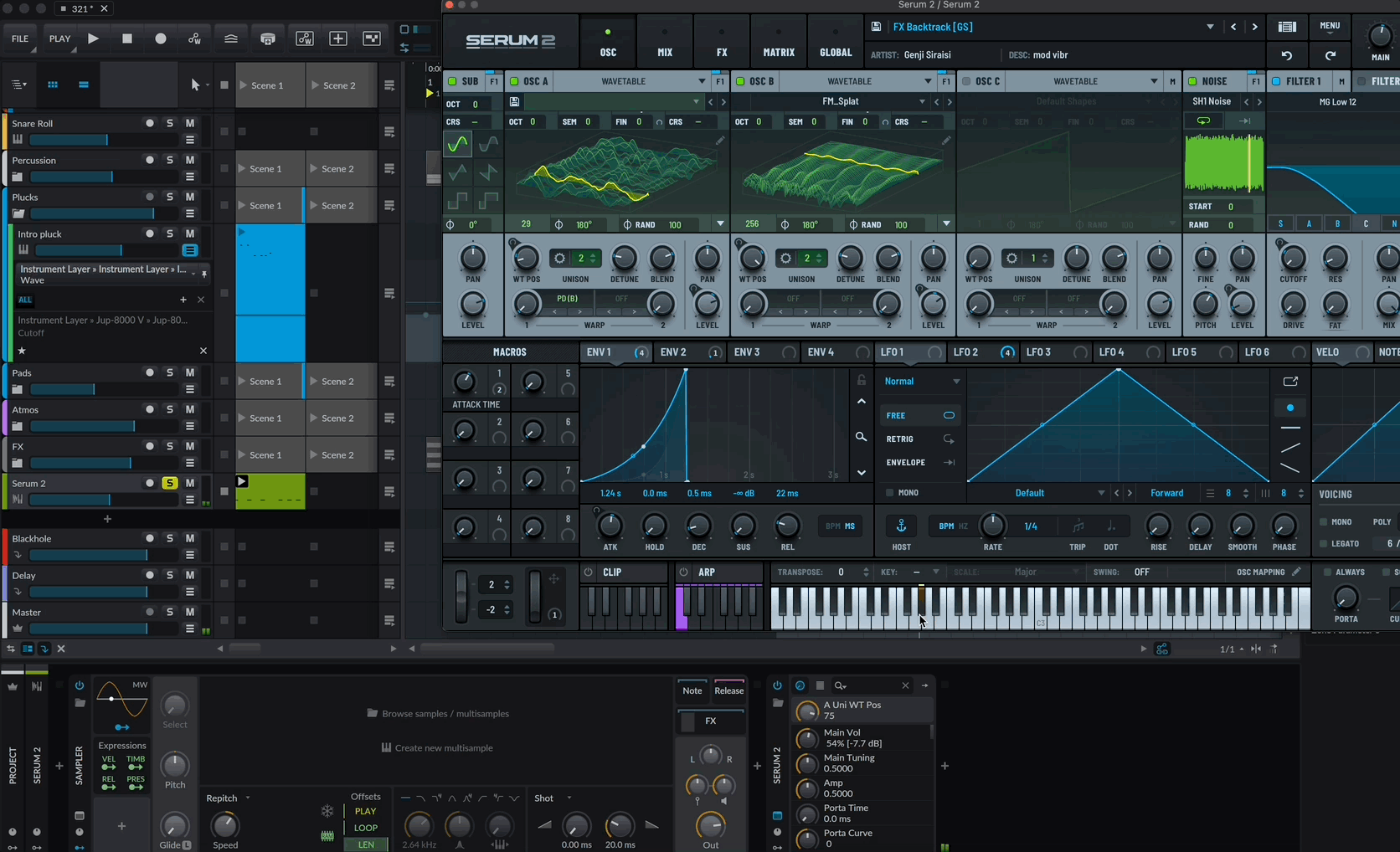Open Bitwig's FILE menu

click(x=20, y=38)
